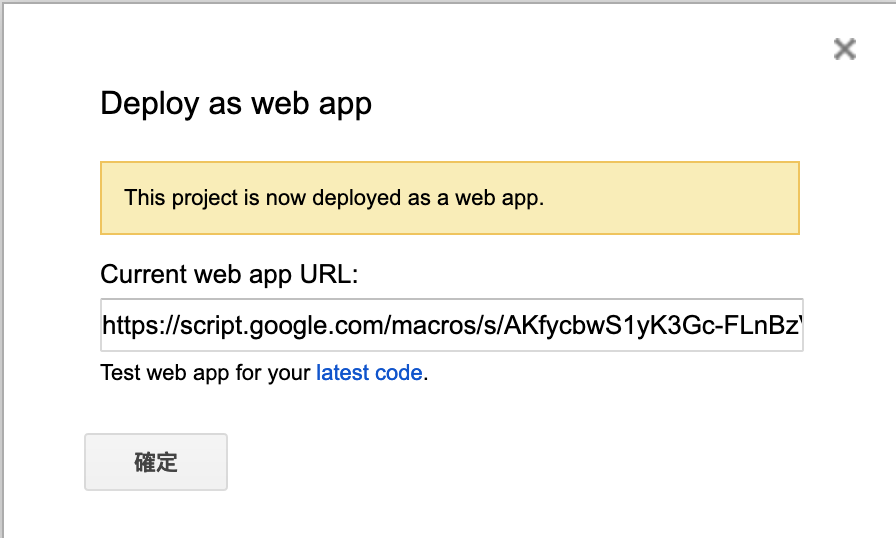Follow the blue latest code hyperlink
The height and width of the screenshot is (538, 896).
click(x=369, y=374)
